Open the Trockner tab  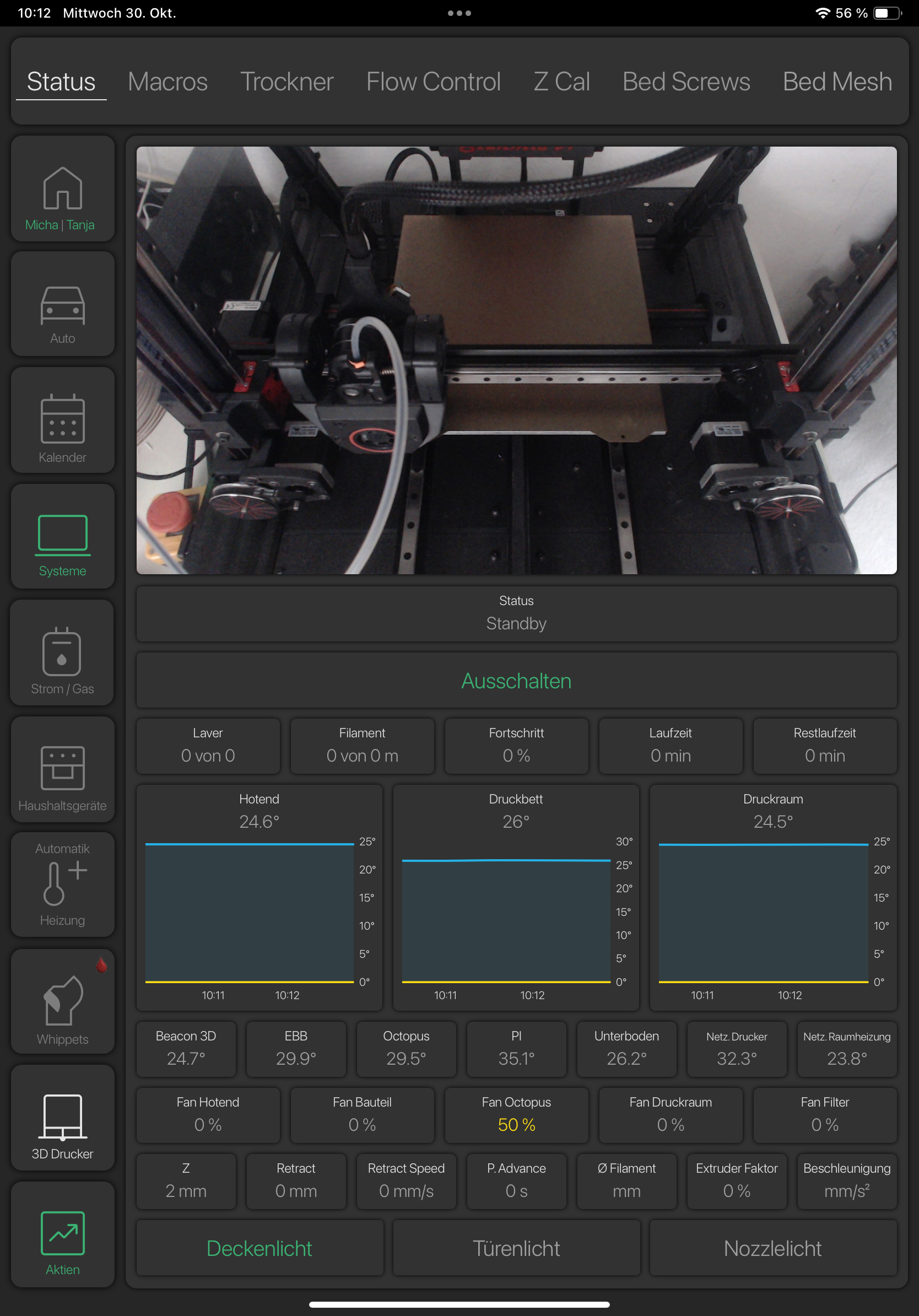(x=287, y=82)
